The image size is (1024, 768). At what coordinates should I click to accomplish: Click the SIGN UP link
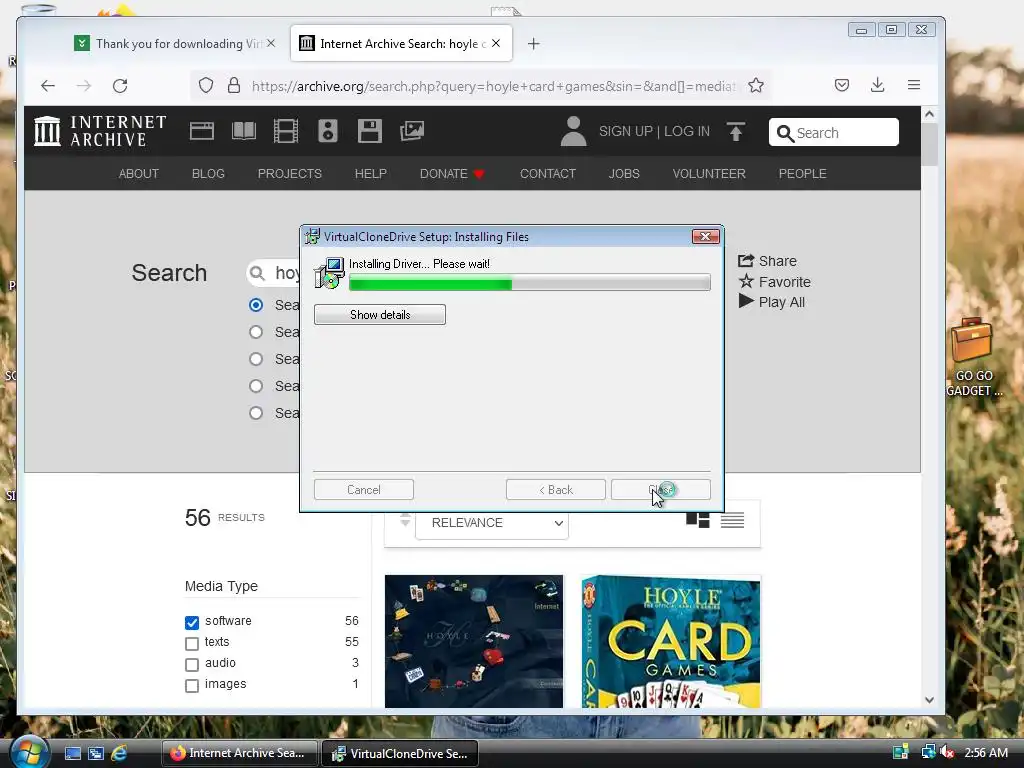coord(626,131)
